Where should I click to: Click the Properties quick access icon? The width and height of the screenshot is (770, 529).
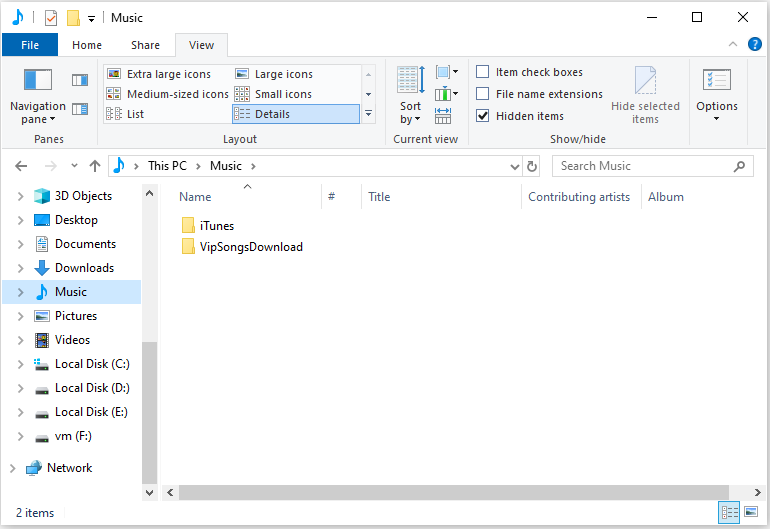tap(51, 18)
